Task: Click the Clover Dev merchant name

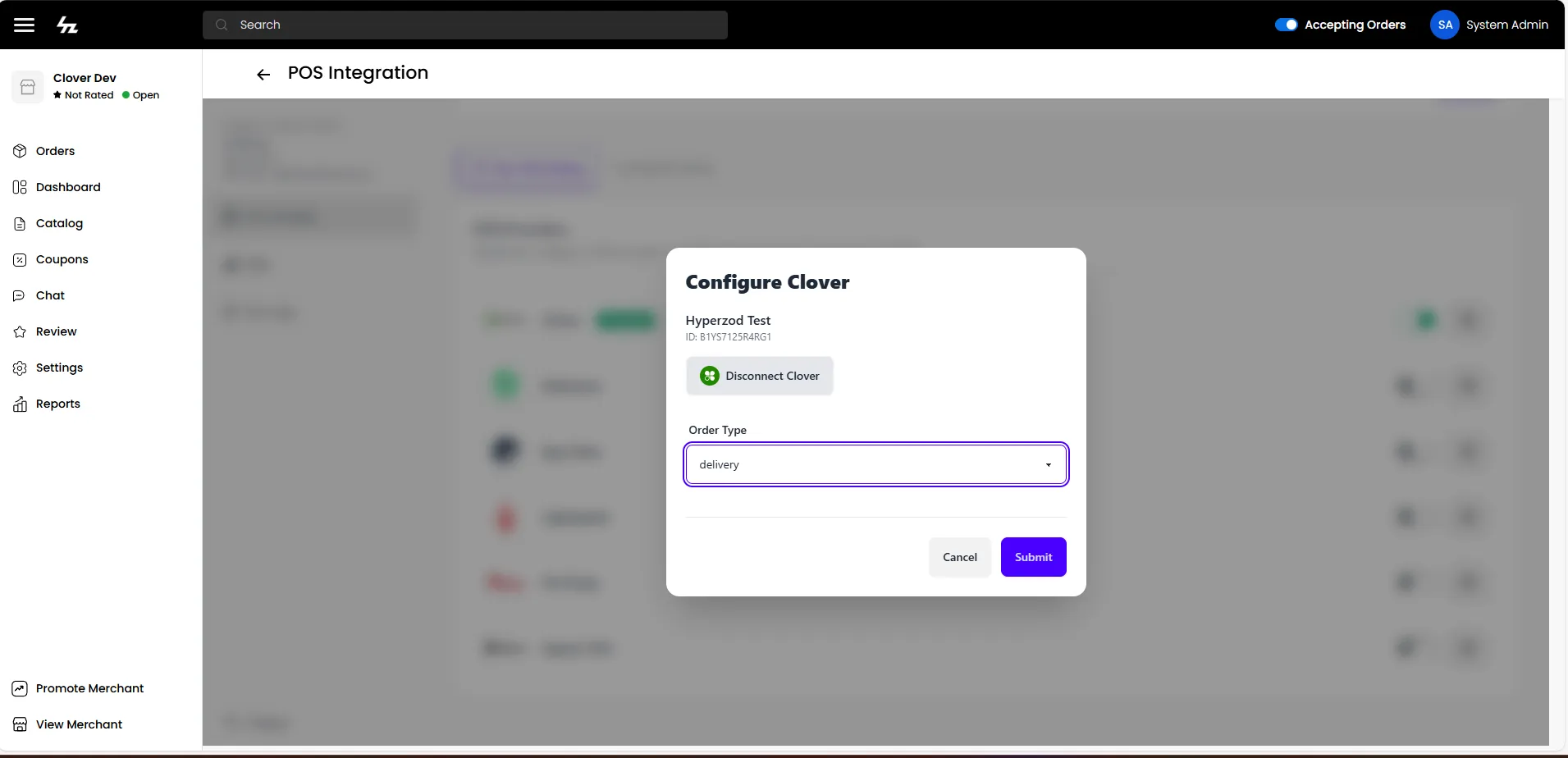Action: [85, 78]
